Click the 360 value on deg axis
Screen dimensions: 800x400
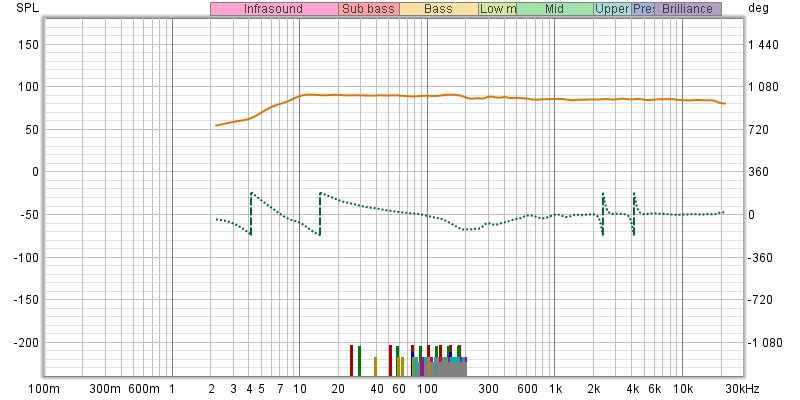tap(758, 172)
